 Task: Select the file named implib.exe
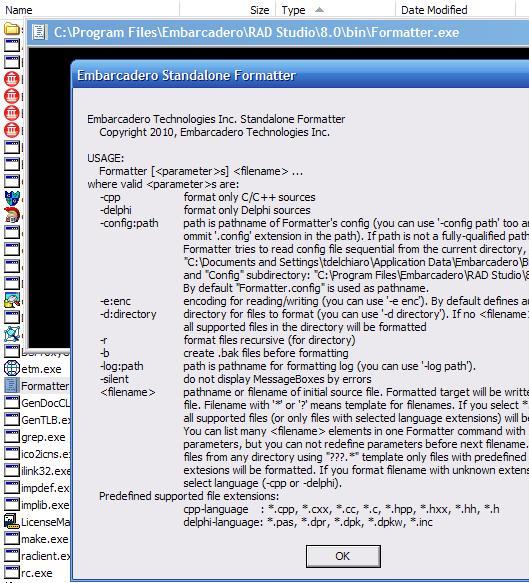pos(45,505)
